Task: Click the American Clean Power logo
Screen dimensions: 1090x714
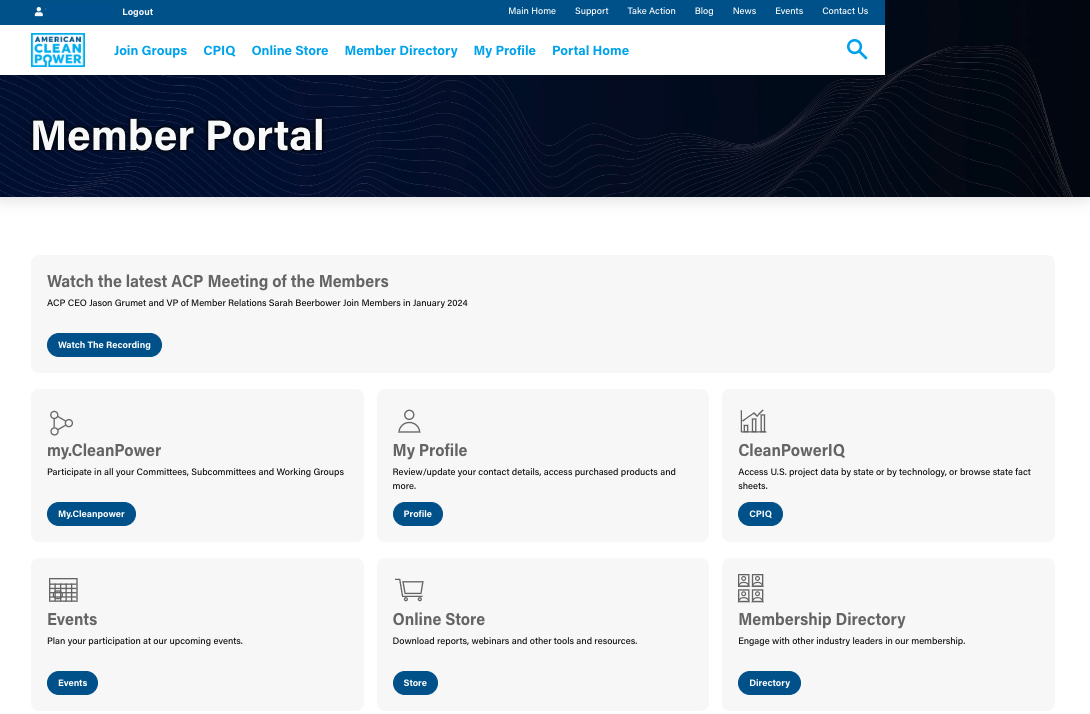Action: [x=58, y=50]
